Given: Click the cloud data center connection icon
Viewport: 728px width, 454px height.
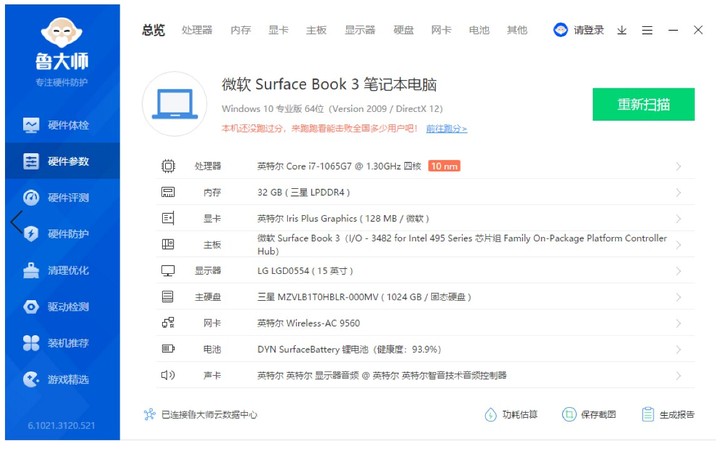Looking at the screenshot, I should click(150, 415).
